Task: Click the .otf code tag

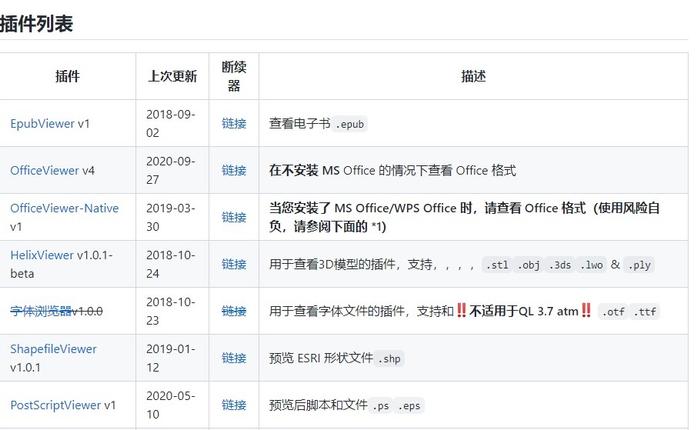Action: 613,312
